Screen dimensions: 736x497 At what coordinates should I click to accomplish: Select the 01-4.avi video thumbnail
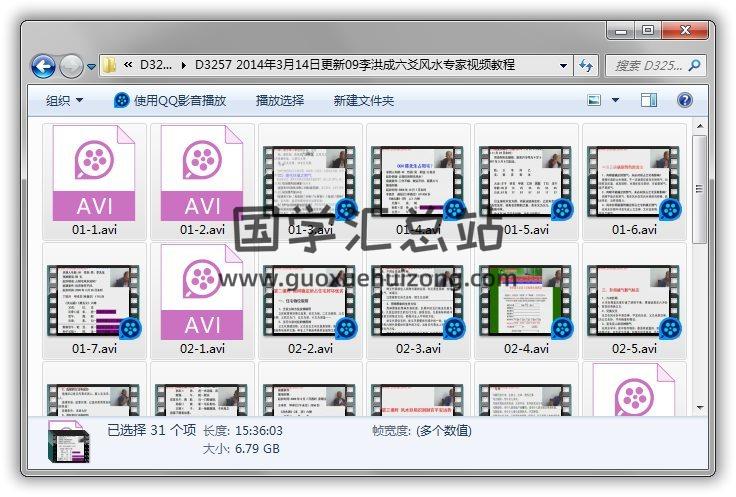click(418, 183)
